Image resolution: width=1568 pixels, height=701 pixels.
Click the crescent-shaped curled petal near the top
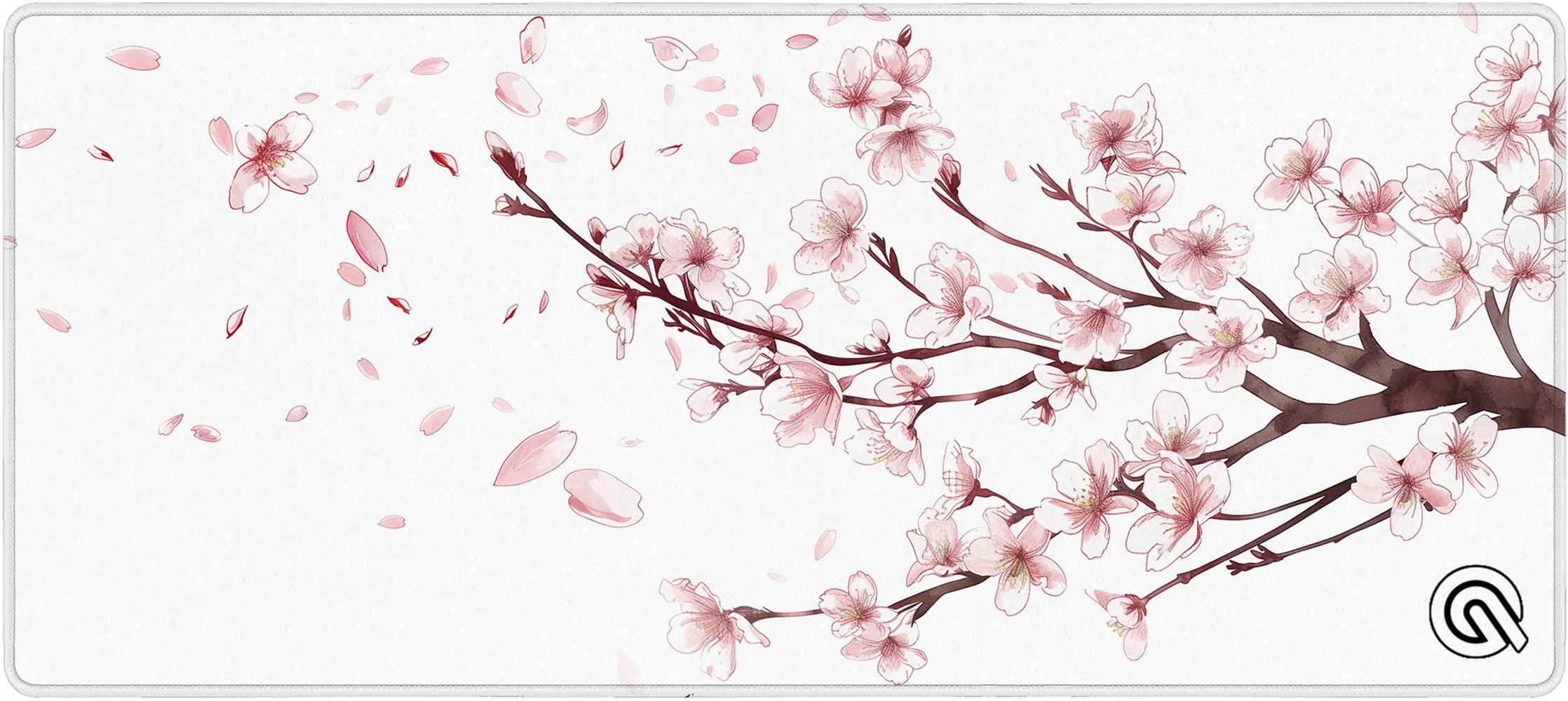click(x=588, y=119)
